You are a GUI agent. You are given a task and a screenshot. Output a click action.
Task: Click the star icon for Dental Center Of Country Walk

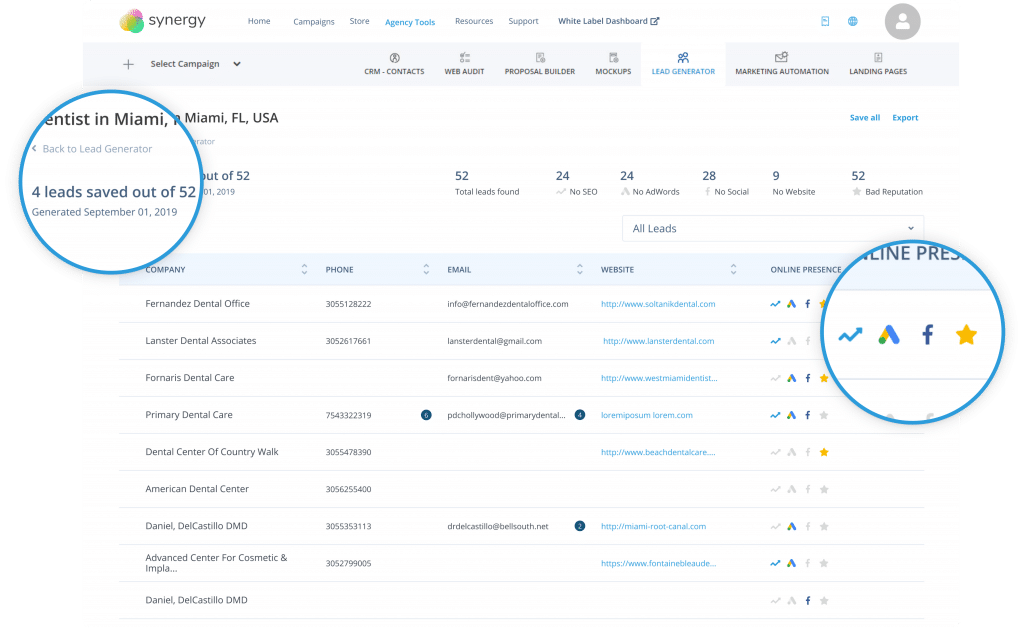coord(824,452)
